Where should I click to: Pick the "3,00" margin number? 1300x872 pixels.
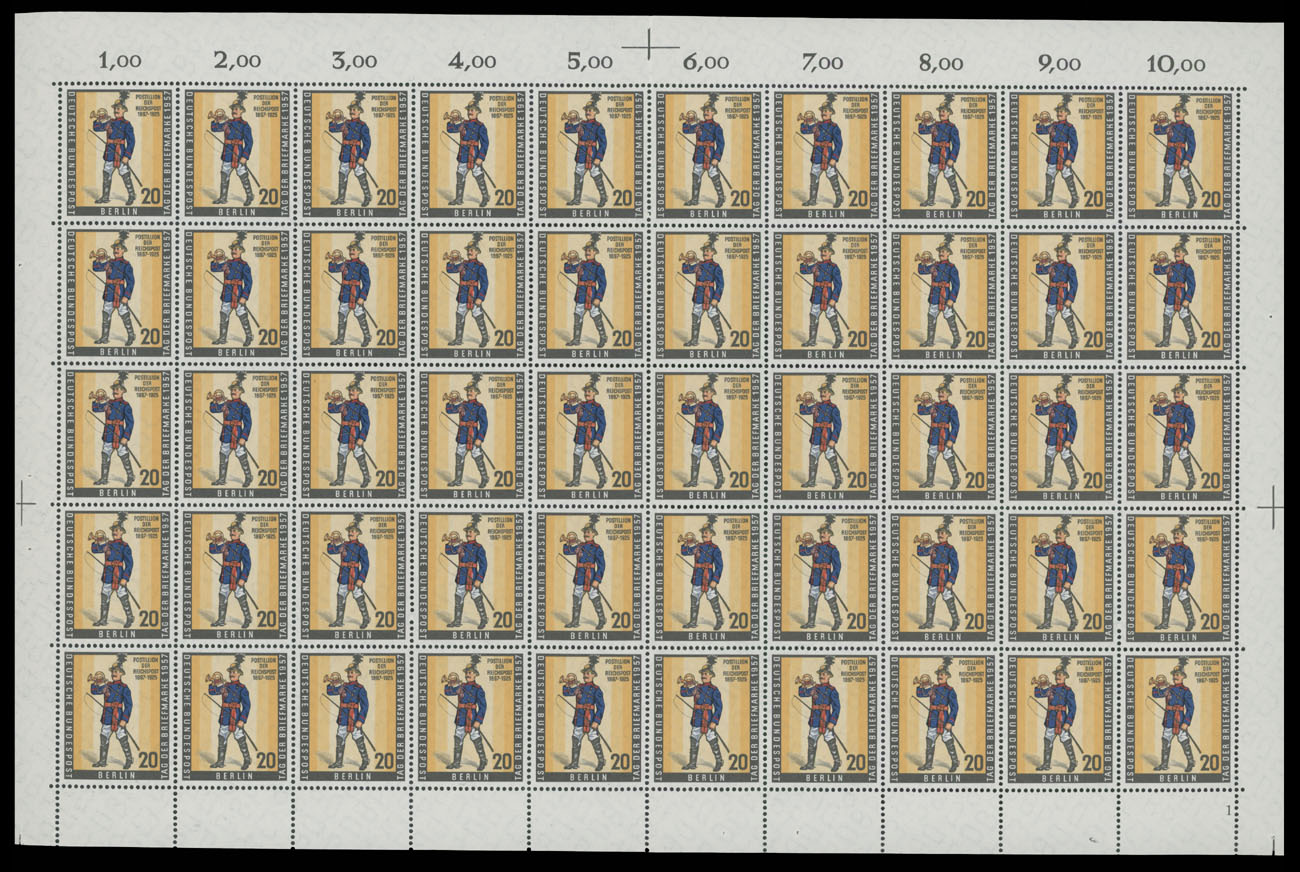click(x=353, y=64)
